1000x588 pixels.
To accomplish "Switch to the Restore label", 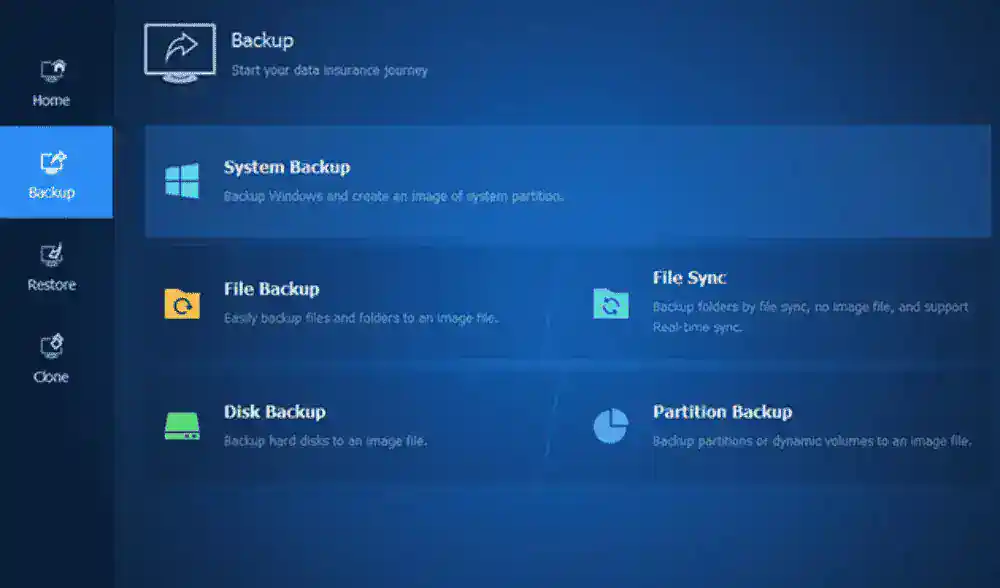I will click(52, 284).
